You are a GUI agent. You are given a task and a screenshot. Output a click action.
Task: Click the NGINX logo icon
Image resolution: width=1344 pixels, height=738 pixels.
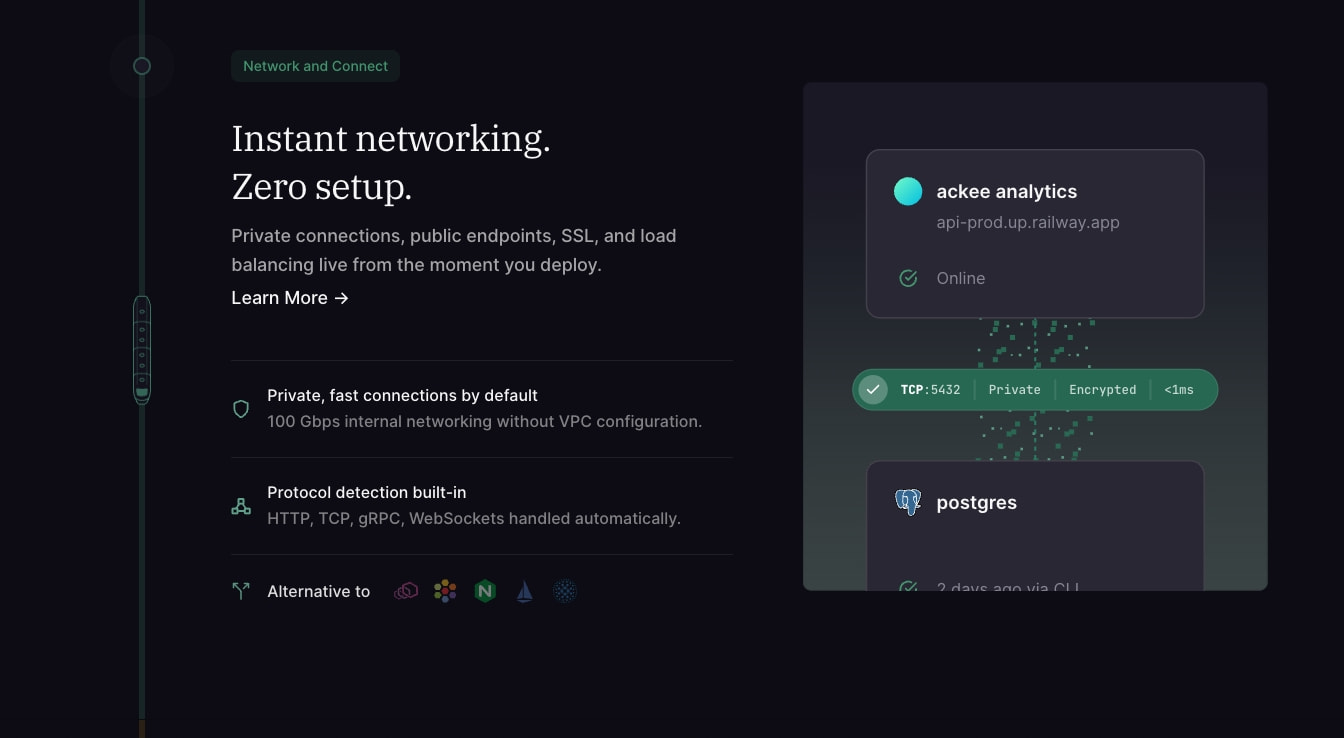485,591
